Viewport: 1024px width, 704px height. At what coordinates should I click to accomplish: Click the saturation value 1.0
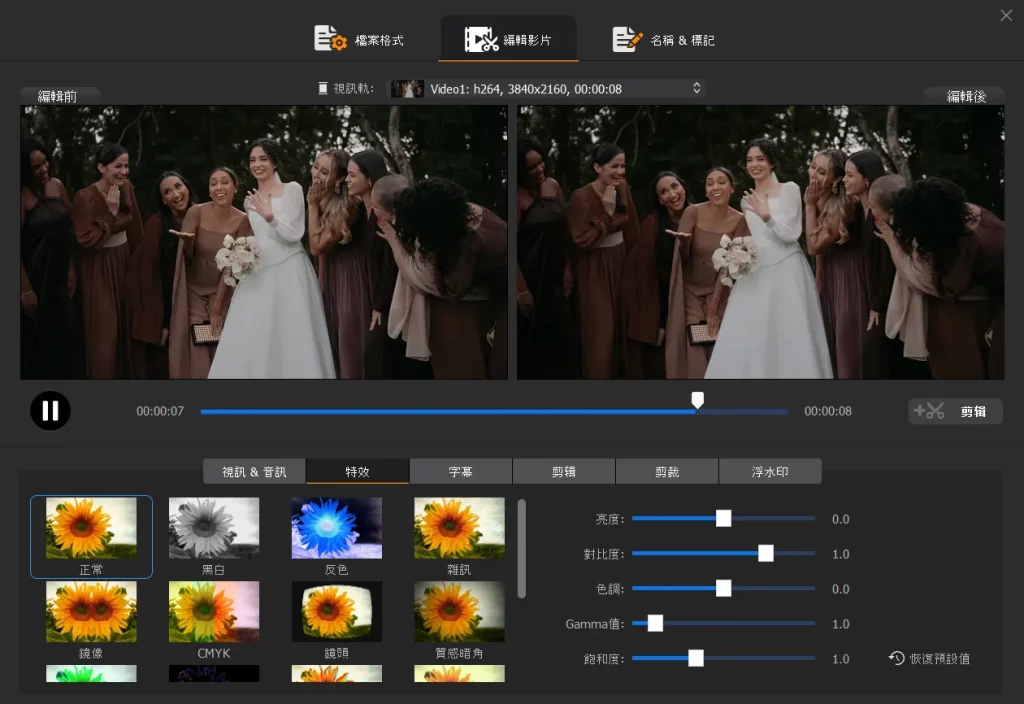click(x=840, y=659)
